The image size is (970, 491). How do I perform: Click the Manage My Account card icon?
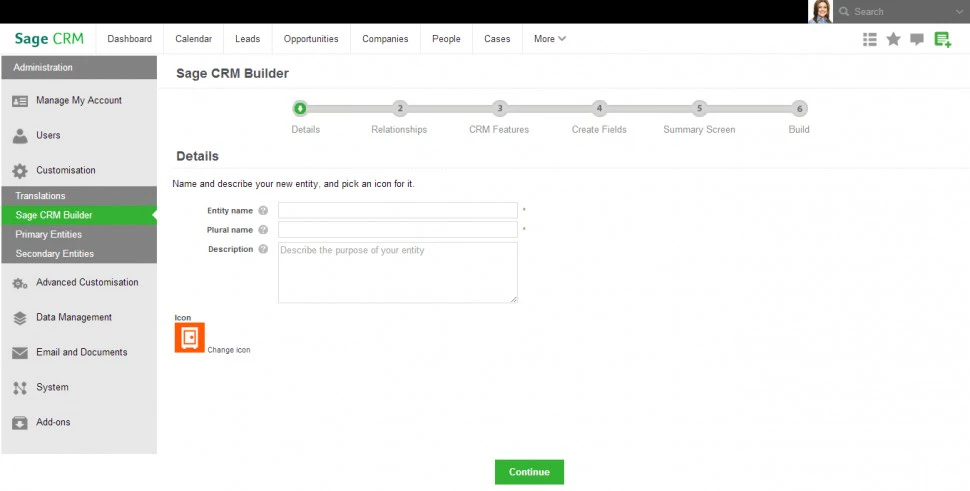click(x=20, y=101)
